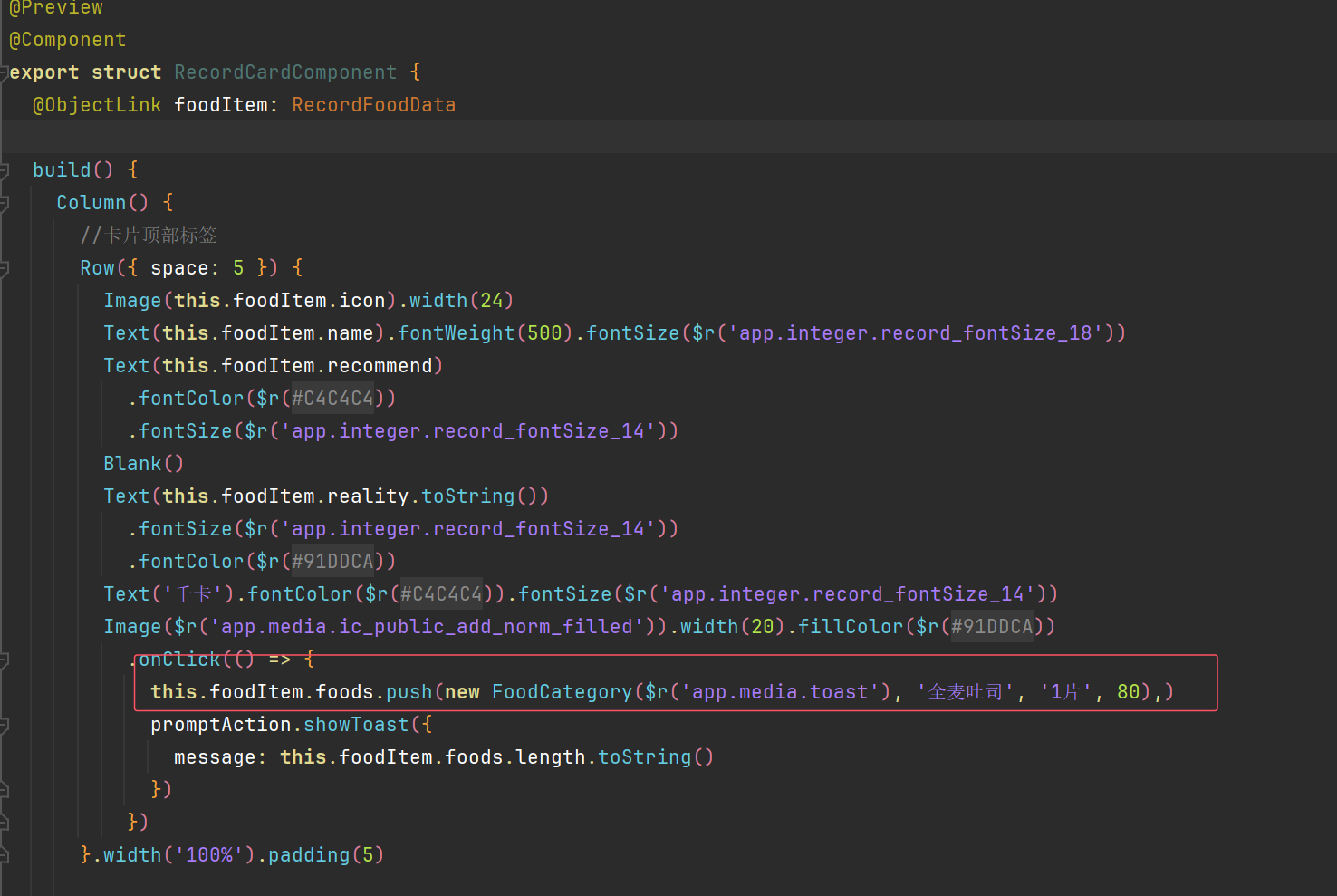
Task: Click the onClick modifier
Action: tap(179, 660)
